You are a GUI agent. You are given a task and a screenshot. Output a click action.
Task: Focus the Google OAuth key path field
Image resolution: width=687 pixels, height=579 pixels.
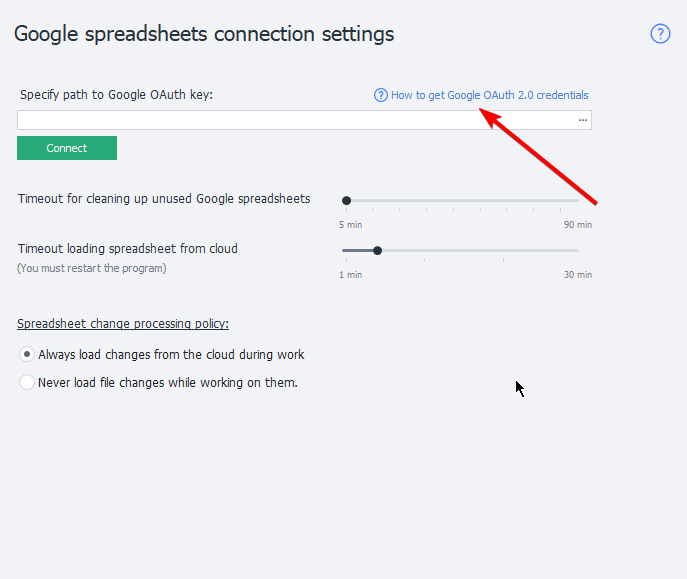(x=296, y=120)
